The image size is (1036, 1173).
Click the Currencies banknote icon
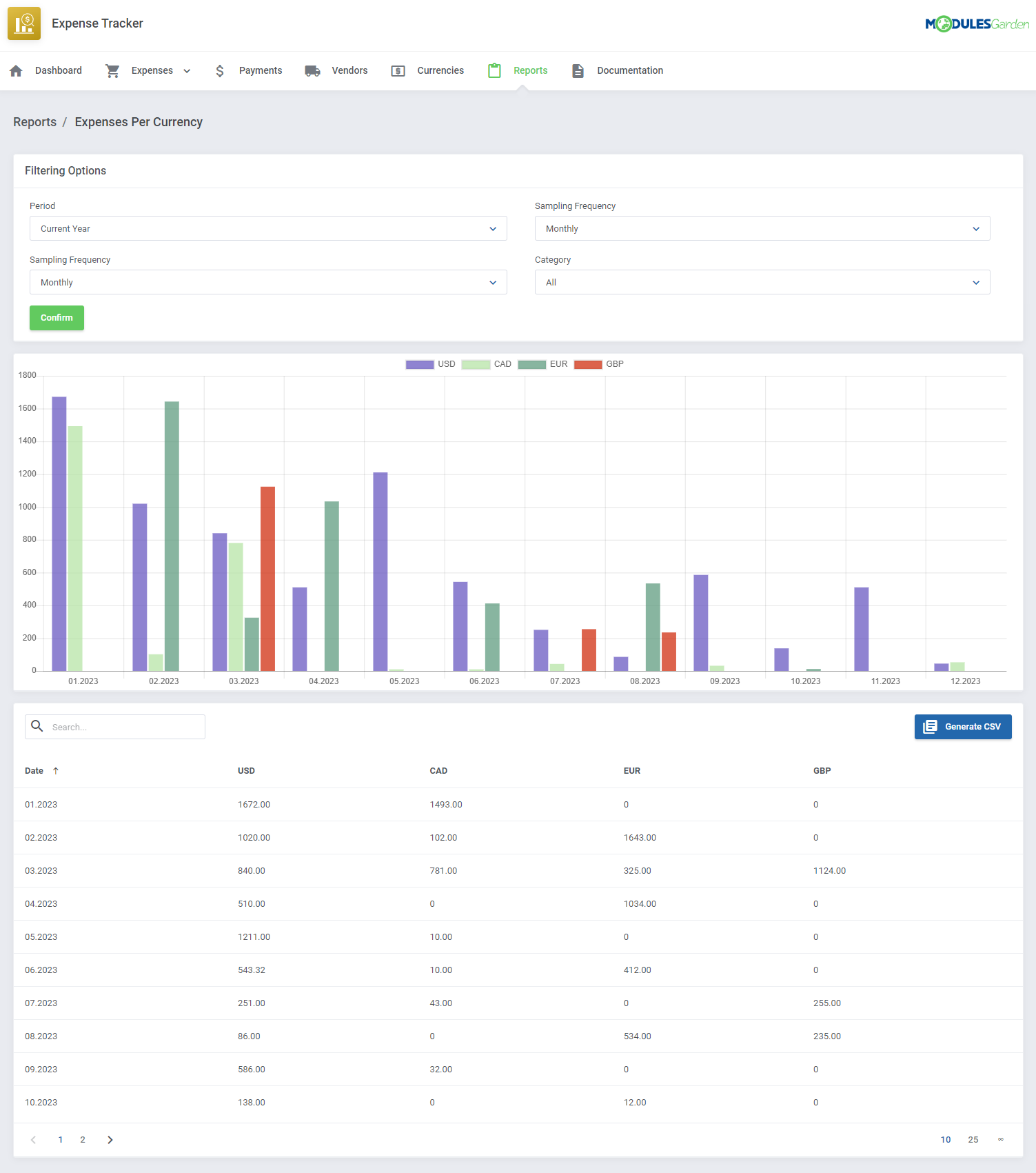(398, 71)
